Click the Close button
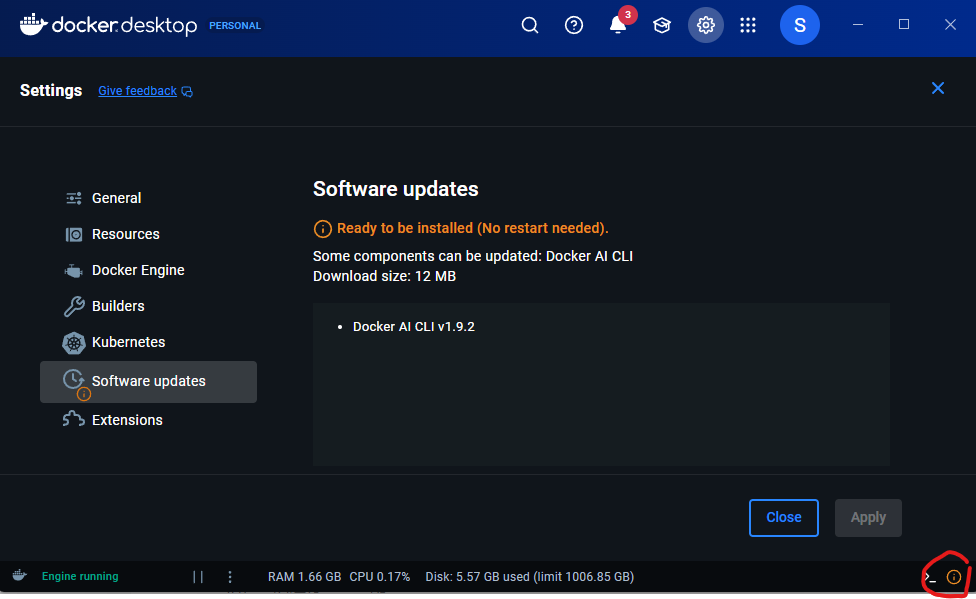The image size is (976, 599). (x=783, y=517)
